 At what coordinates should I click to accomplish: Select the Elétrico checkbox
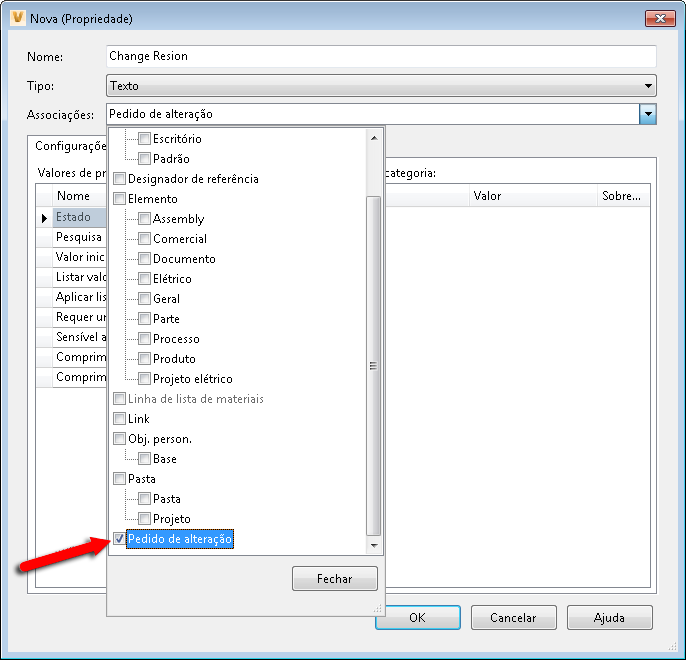tap(144, 279)
